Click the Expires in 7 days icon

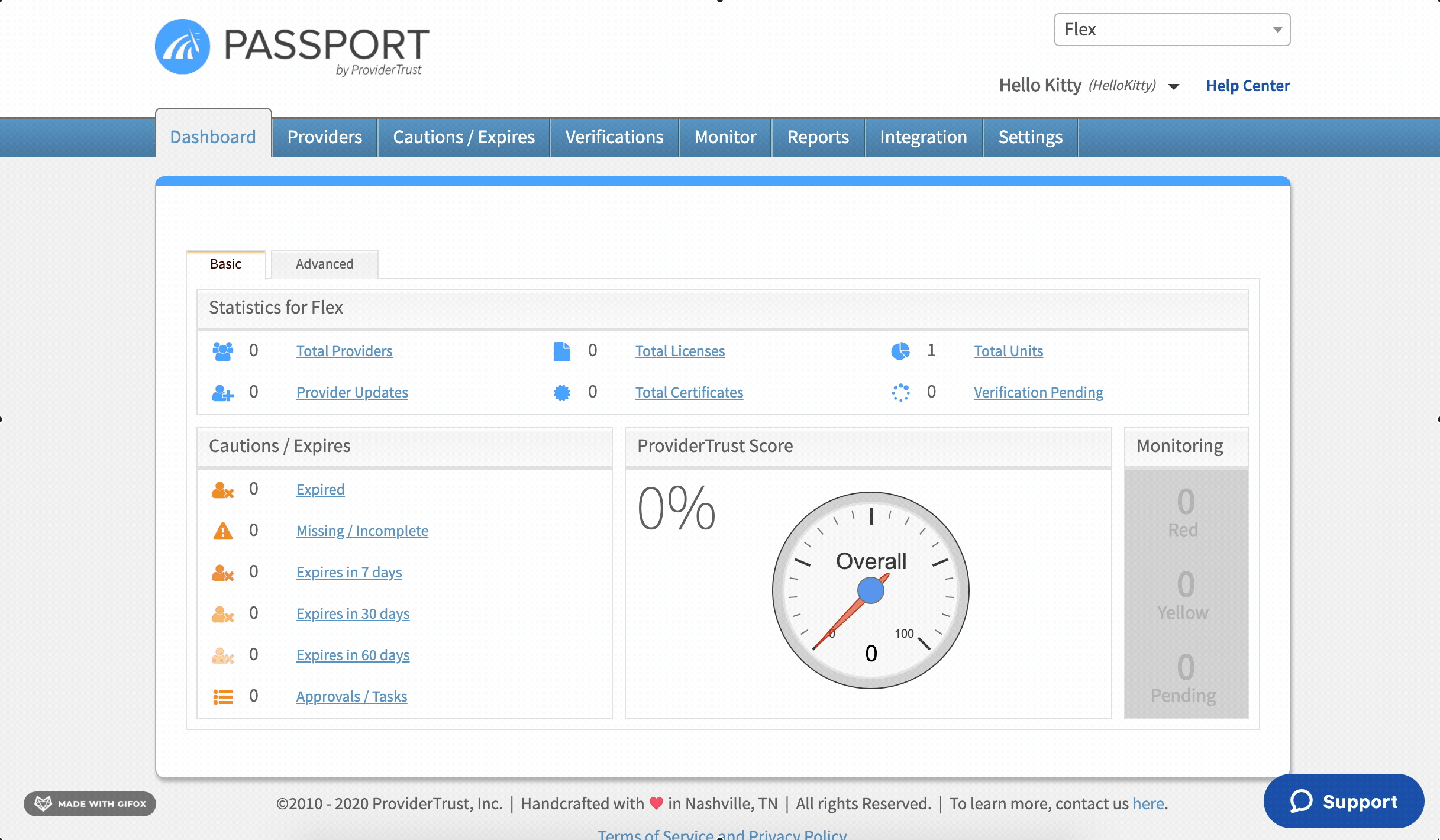[x=223, y=573]
